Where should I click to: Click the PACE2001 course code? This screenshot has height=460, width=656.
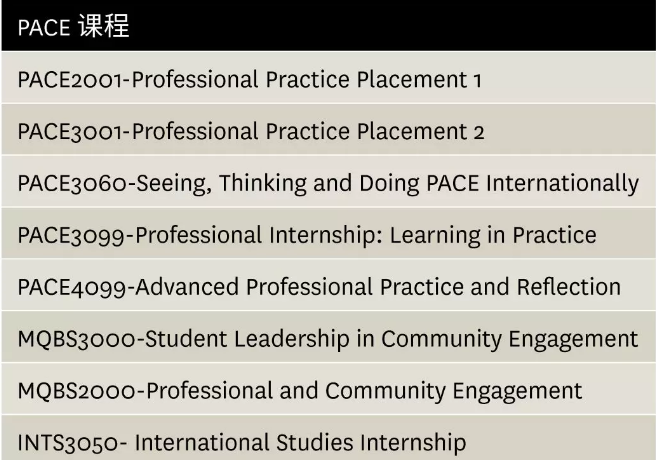[x=64, y=80]
